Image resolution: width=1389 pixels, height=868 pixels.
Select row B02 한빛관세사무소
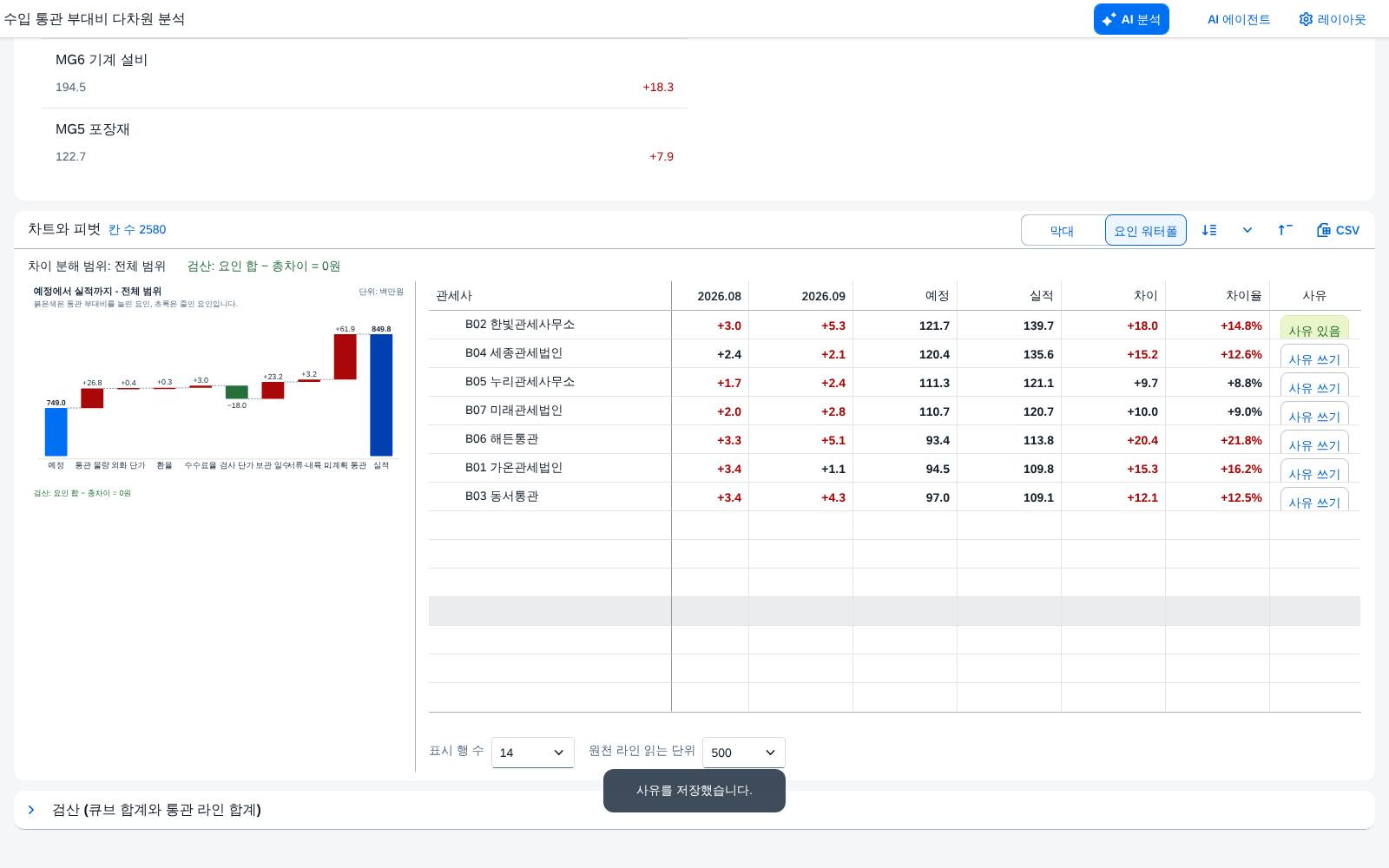pos(894,325)
